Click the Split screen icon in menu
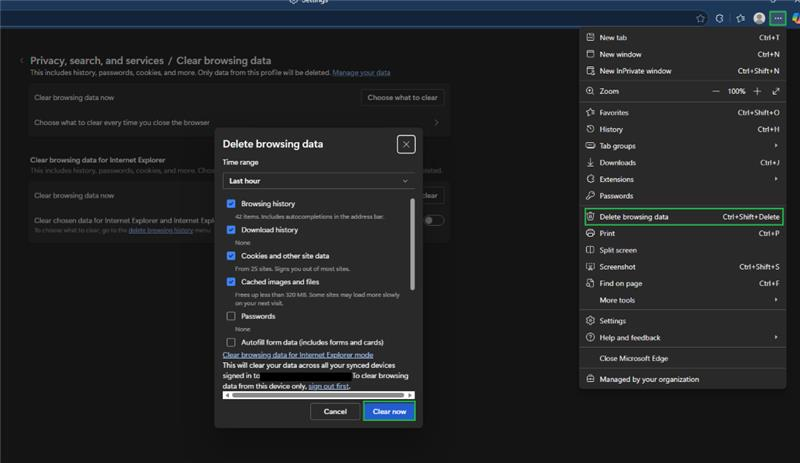800x463 pixels. point(590,250)
